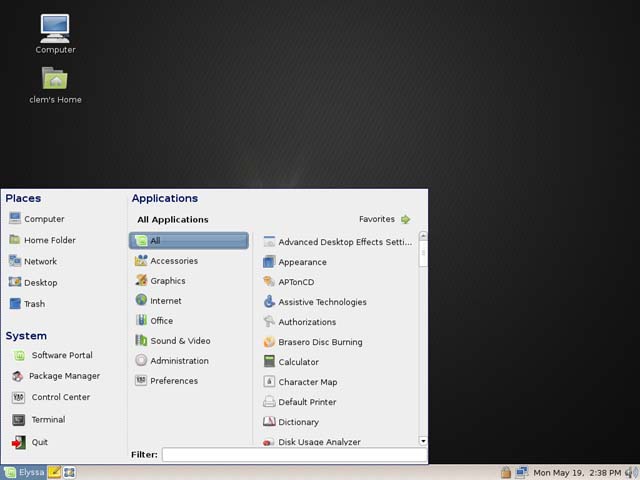Click the Elyssa menu button
Viewport: 640px width, 480px height.
tap(24, 472)
